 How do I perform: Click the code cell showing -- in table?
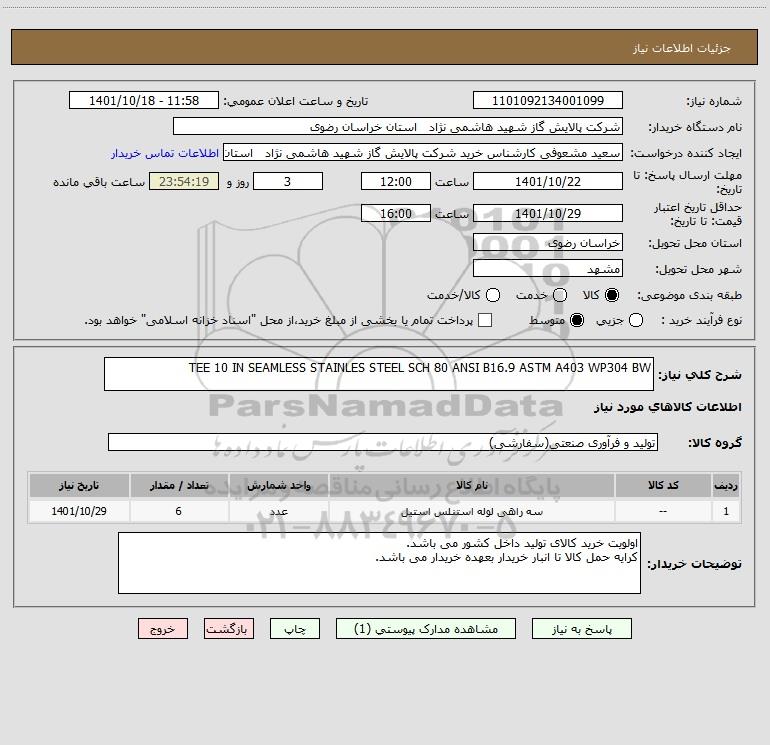663,511
